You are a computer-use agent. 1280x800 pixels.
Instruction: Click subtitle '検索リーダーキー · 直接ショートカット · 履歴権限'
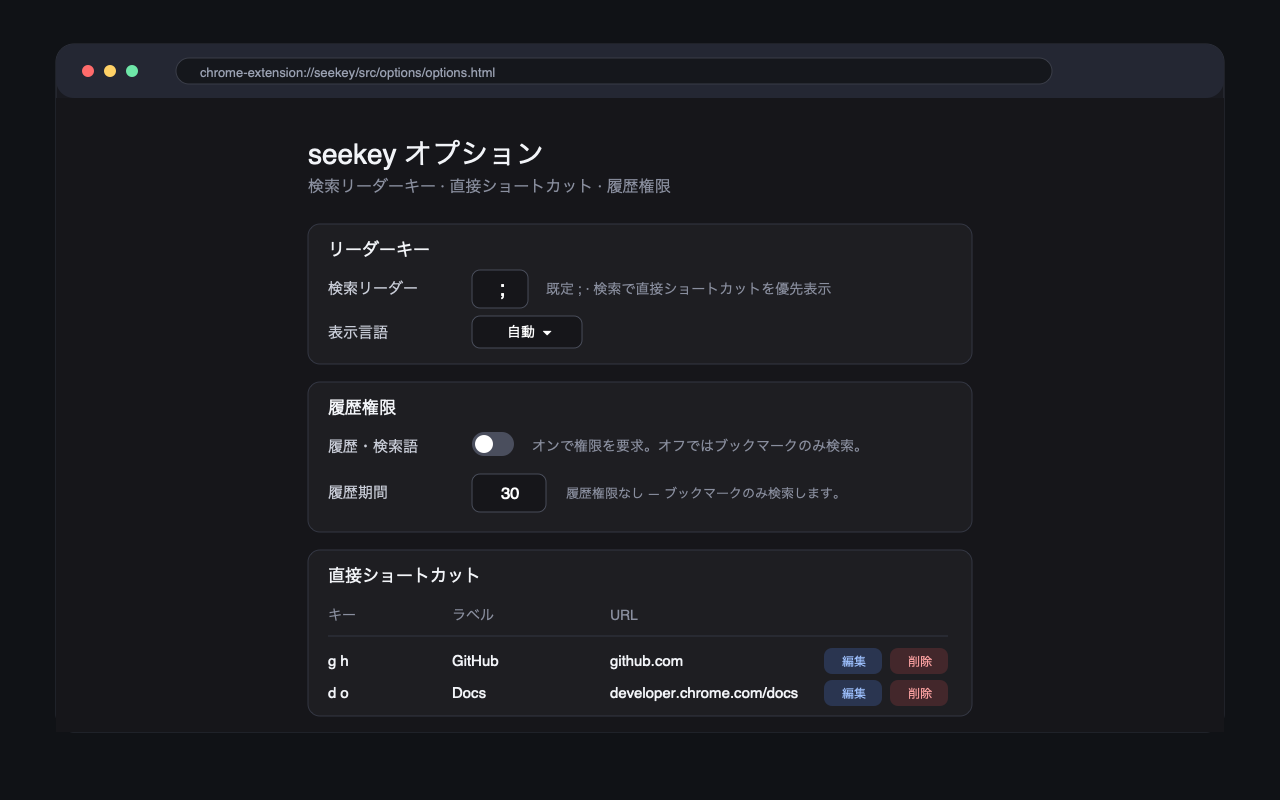coord(489,186)
